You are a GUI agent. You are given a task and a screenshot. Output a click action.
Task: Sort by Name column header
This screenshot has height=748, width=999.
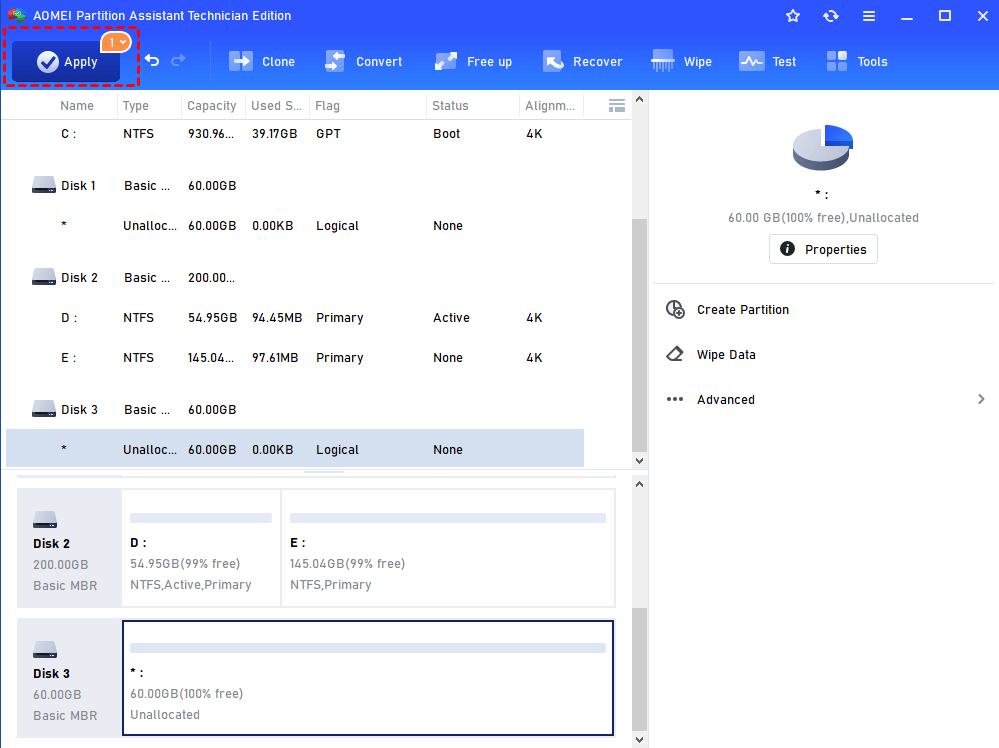pyautogui.click(x=76, y=106)
